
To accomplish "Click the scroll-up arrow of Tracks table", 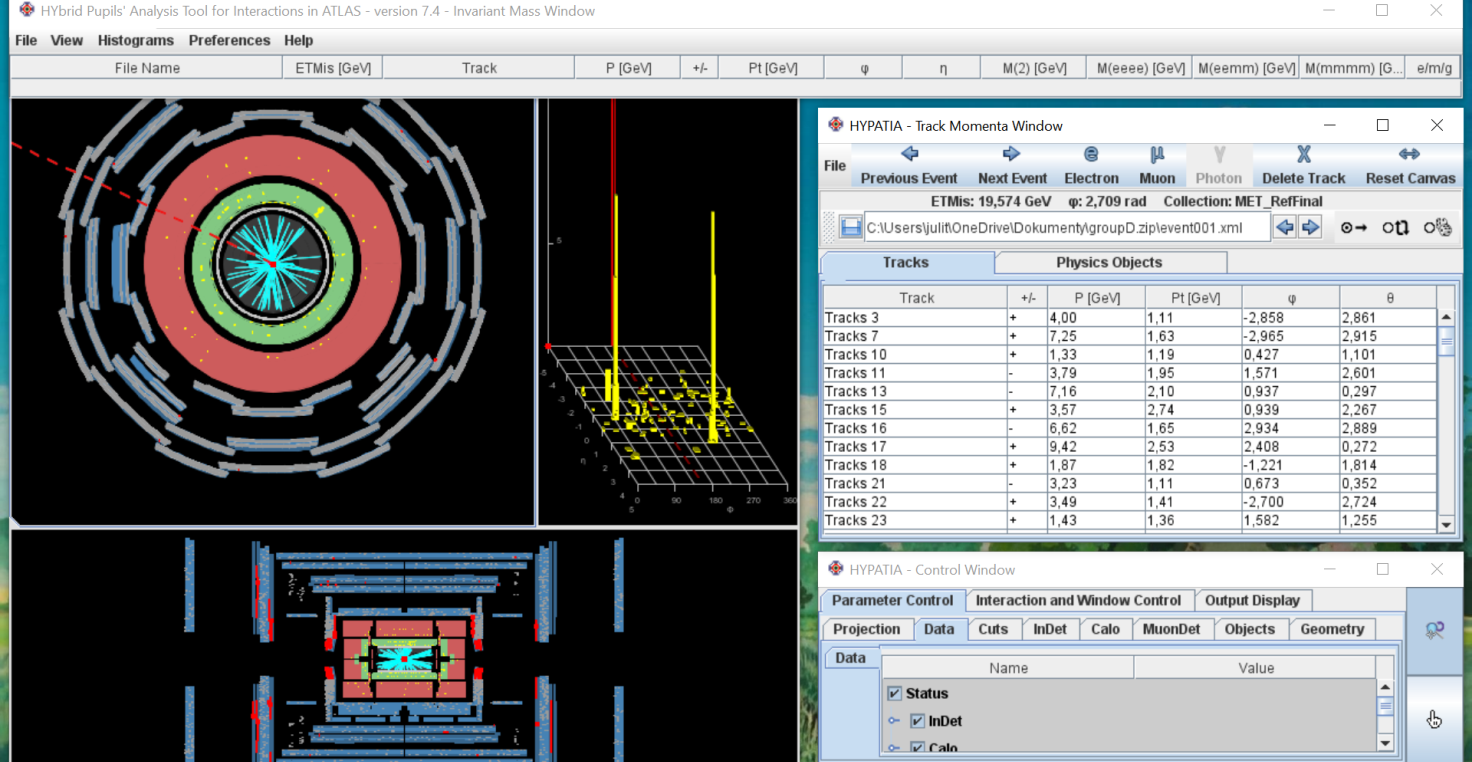I will point(1446,317).
